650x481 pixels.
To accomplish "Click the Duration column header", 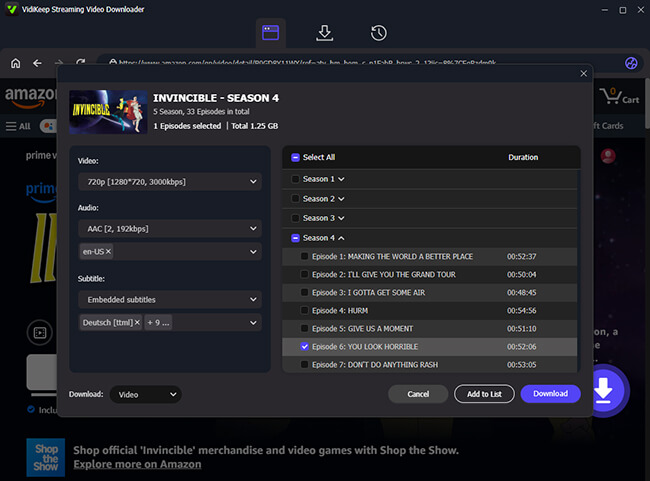I will (x=523, y=157).
